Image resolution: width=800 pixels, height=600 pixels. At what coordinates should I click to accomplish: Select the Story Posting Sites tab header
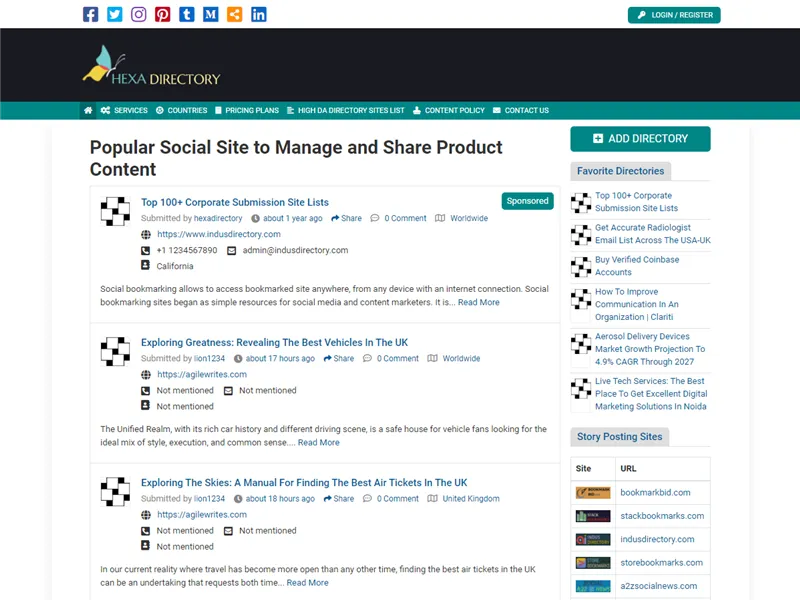click(x=619, y=437)
